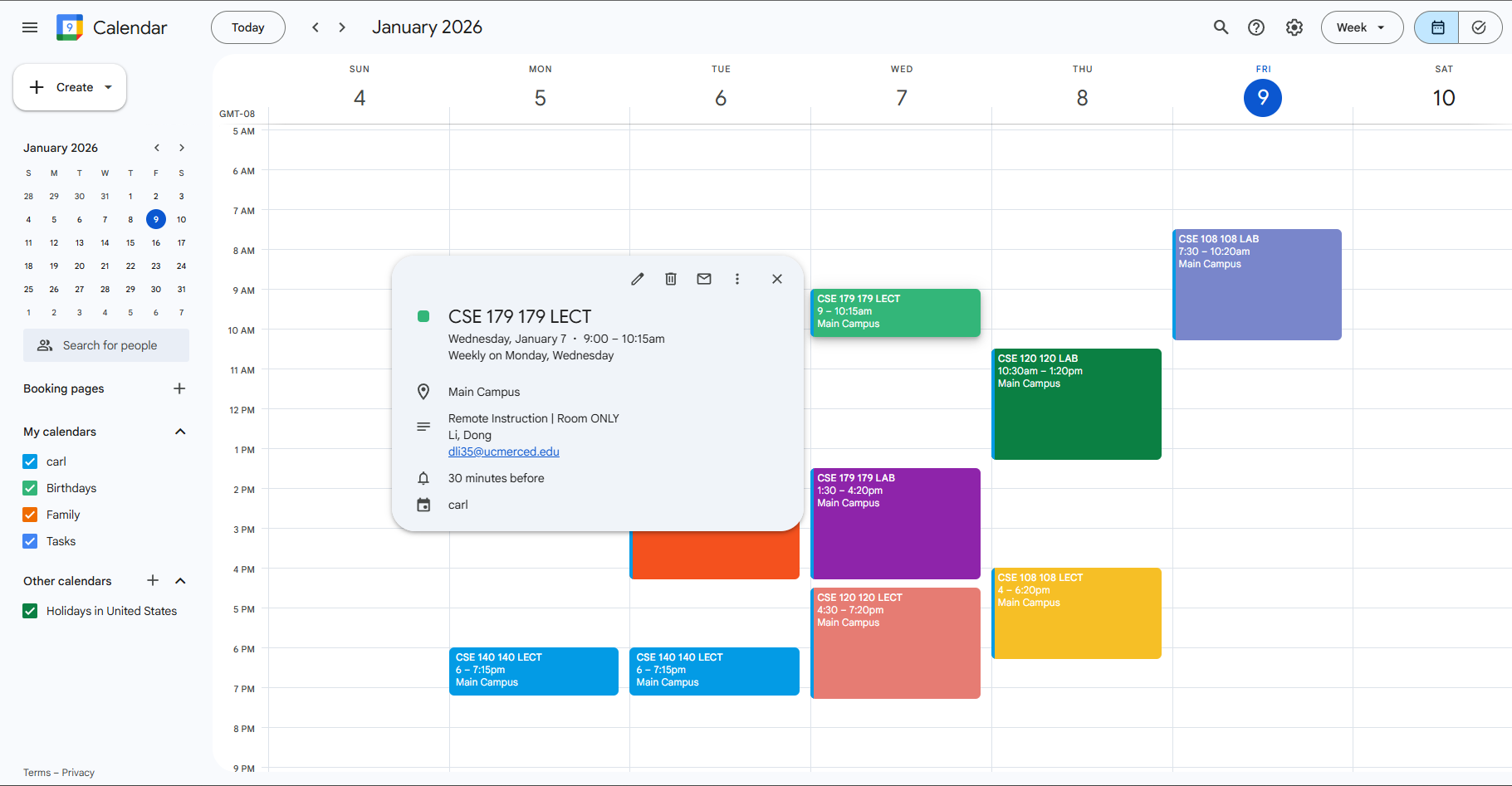Viewport: 1512px width, 786px height.
Task: Open the Create button dropdown arrow
Action: pos(108,86)
